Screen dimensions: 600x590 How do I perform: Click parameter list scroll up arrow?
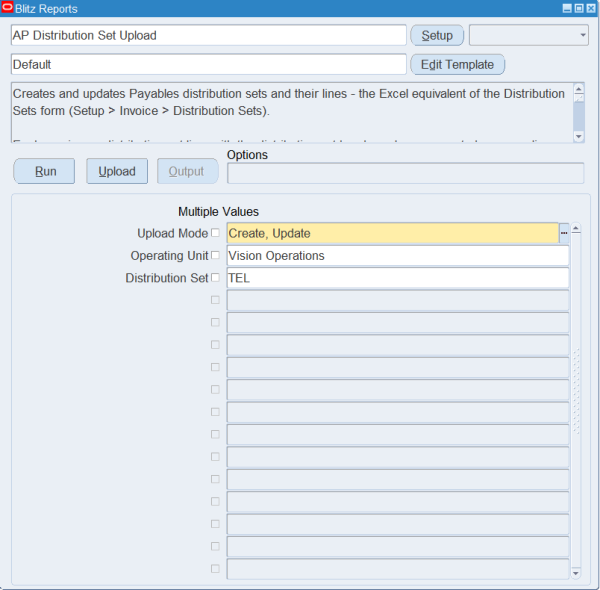point(576,228)
